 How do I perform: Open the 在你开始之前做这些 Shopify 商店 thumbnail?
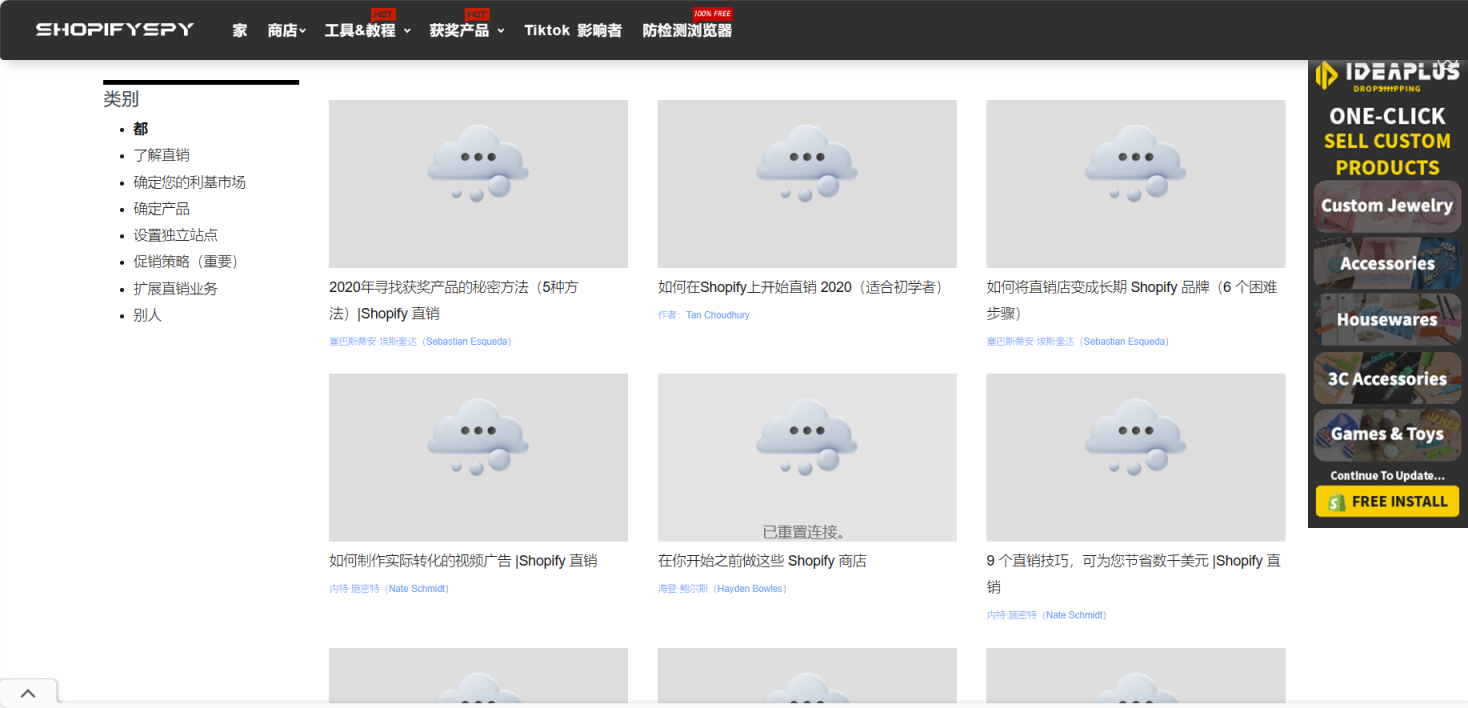pos(806,457)
